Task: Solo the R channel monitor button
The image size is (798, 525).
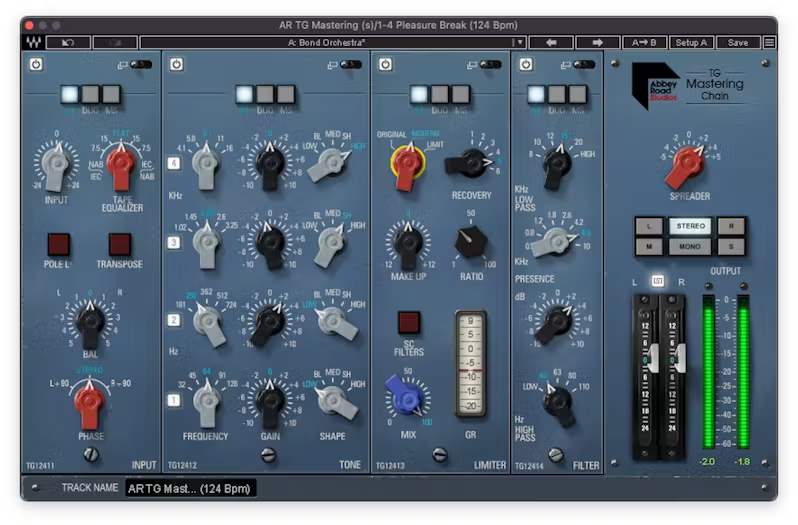Action: pos(731,226)
